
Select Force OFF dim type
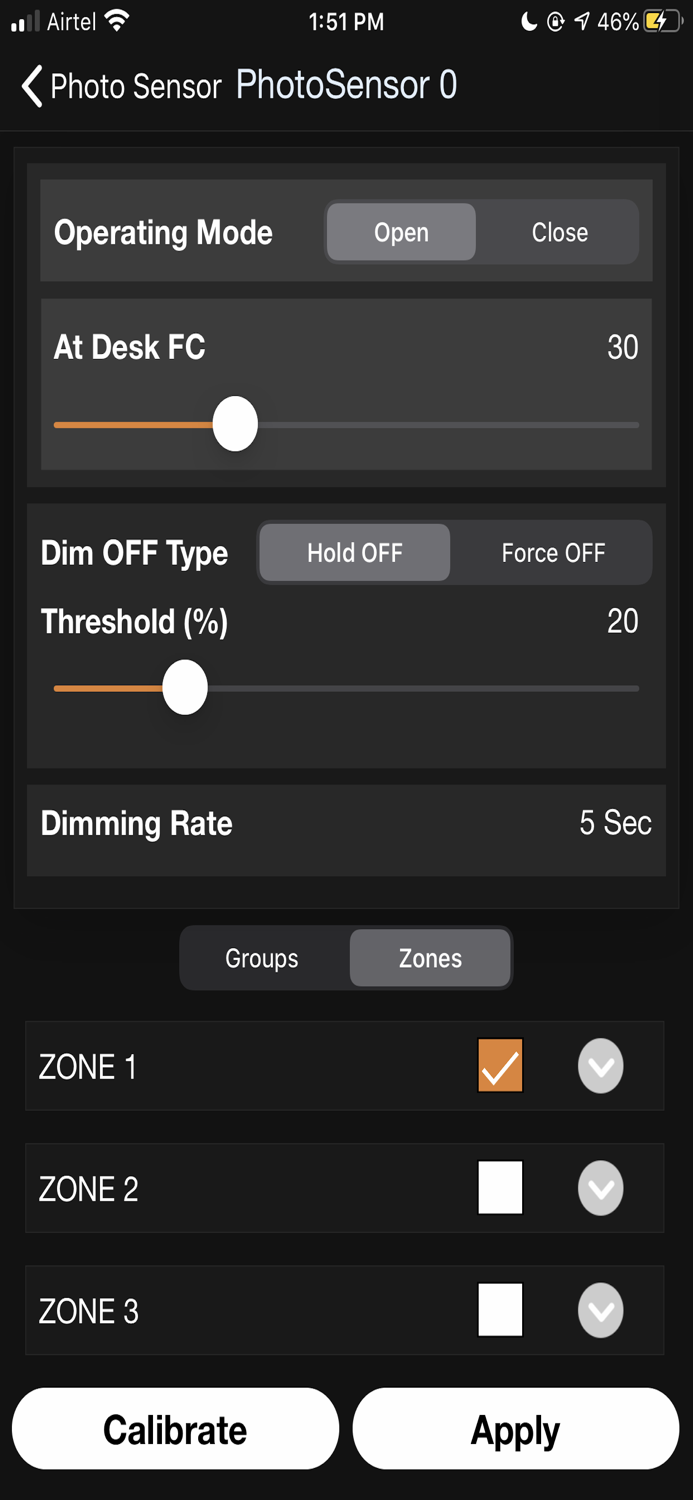[552, 552]
